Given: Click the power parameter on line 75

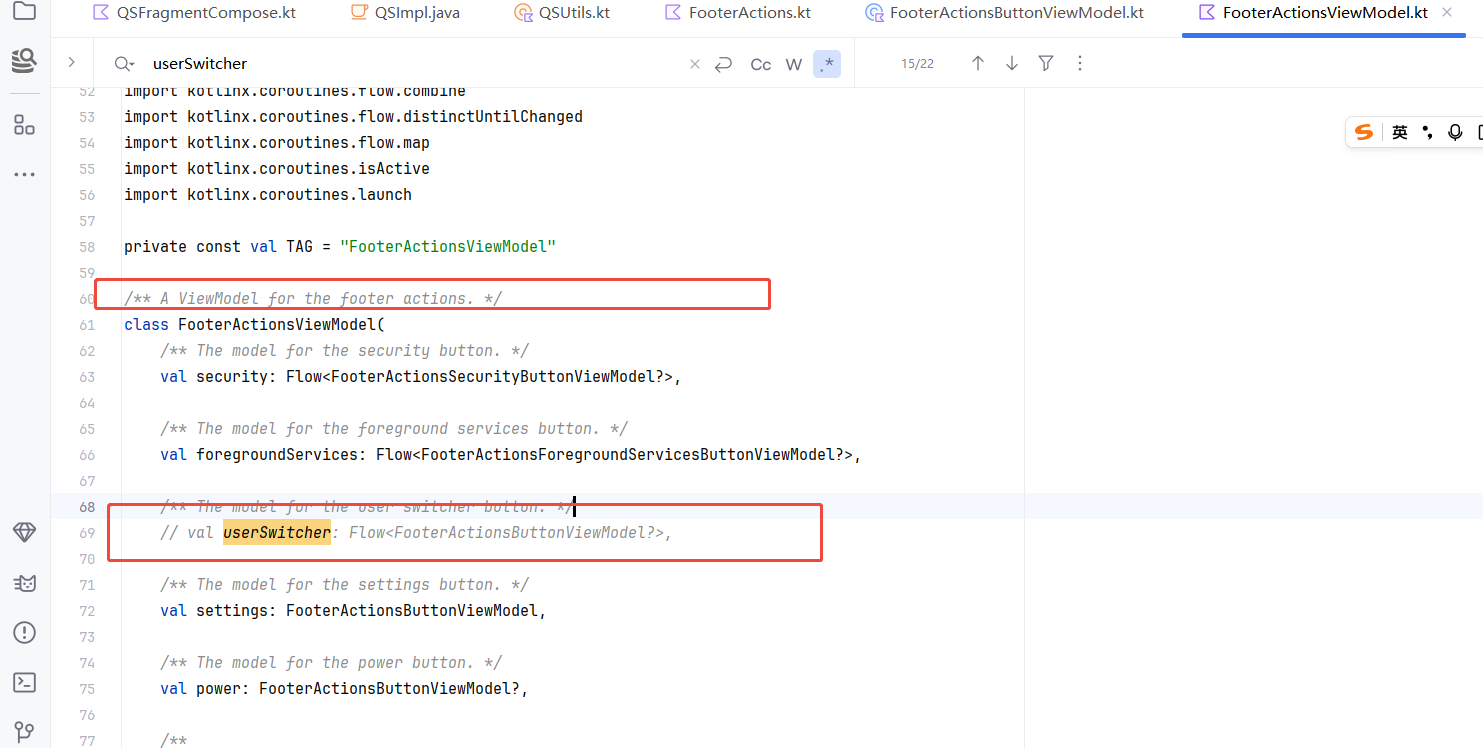Looking at the screenshot, I should [219, 689].
